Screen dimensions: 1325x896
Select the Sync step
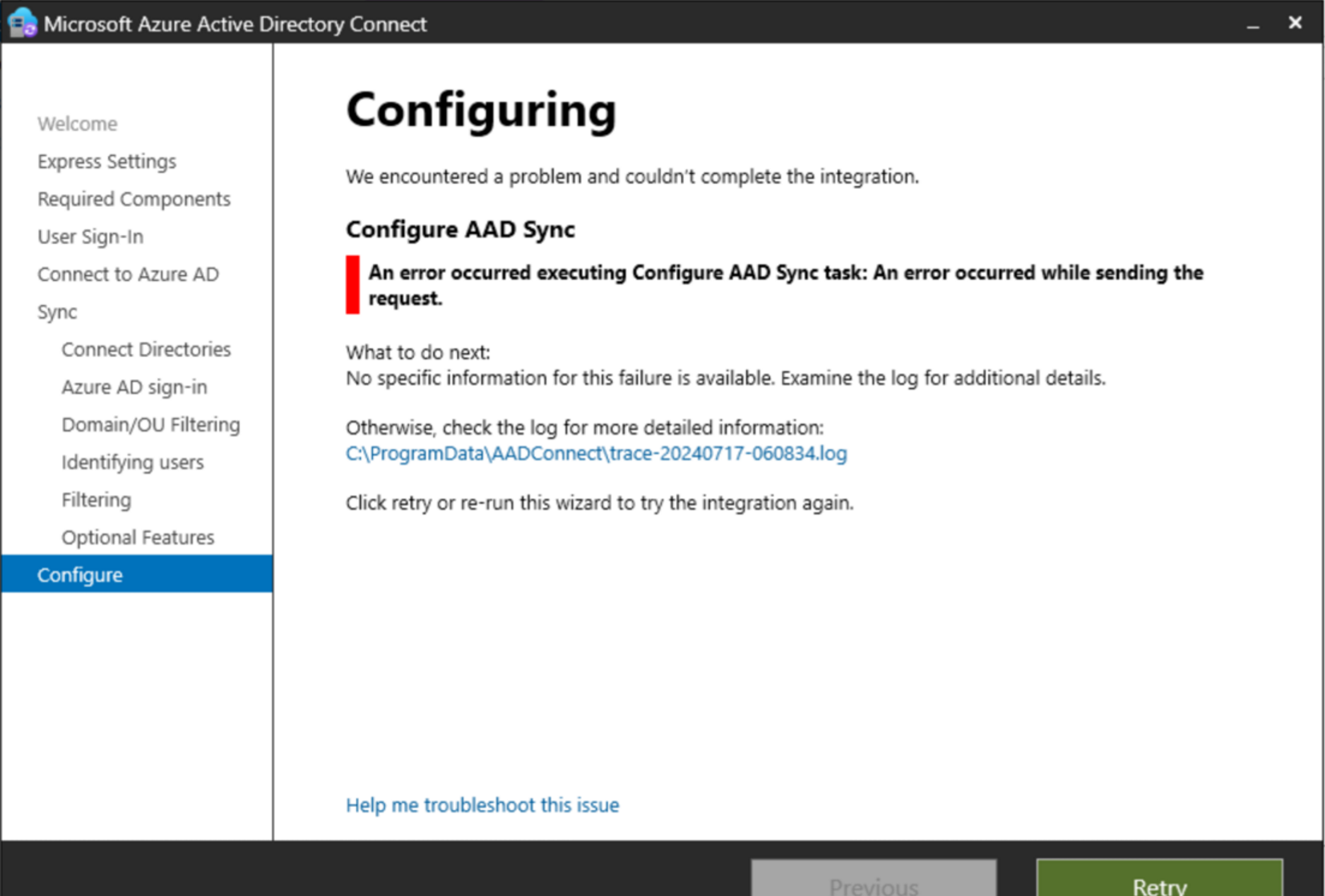click(x=57, y=312)
